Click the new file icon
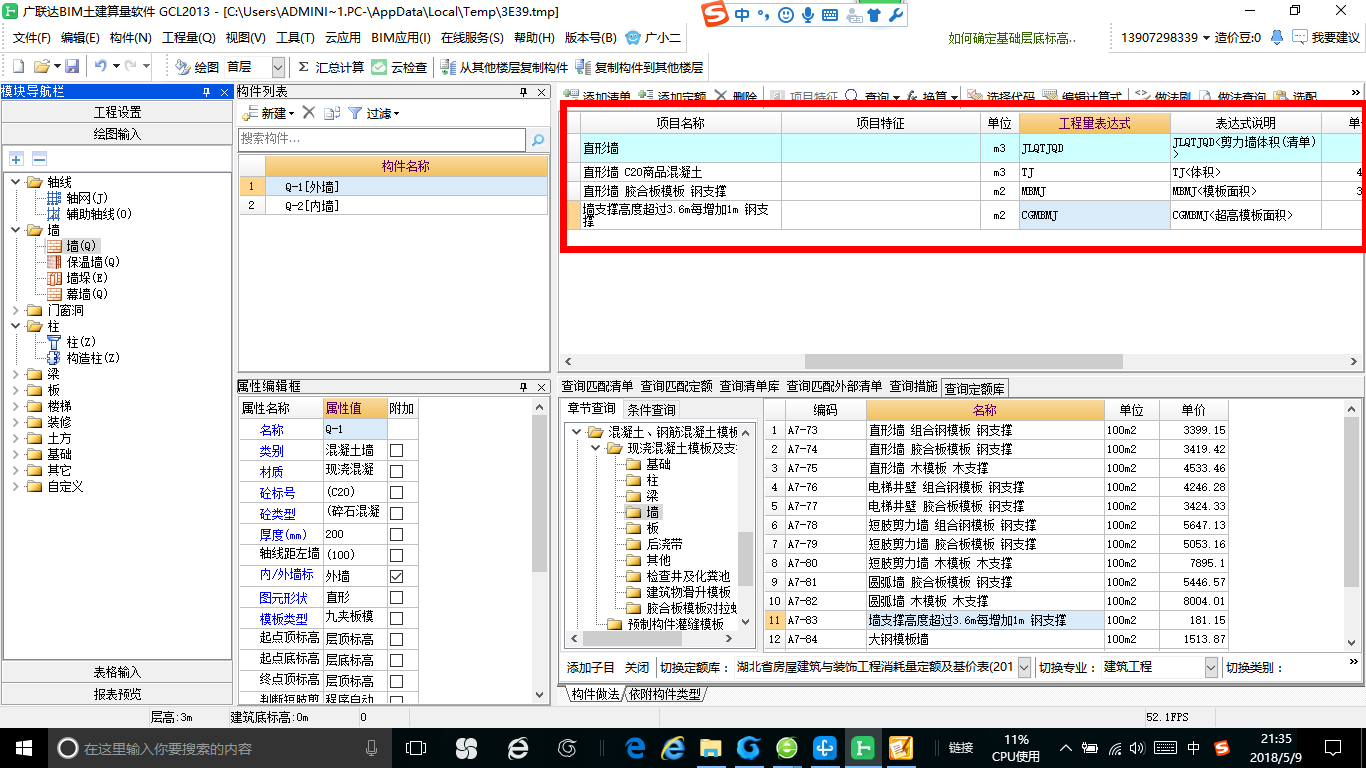 coord(18,67)
